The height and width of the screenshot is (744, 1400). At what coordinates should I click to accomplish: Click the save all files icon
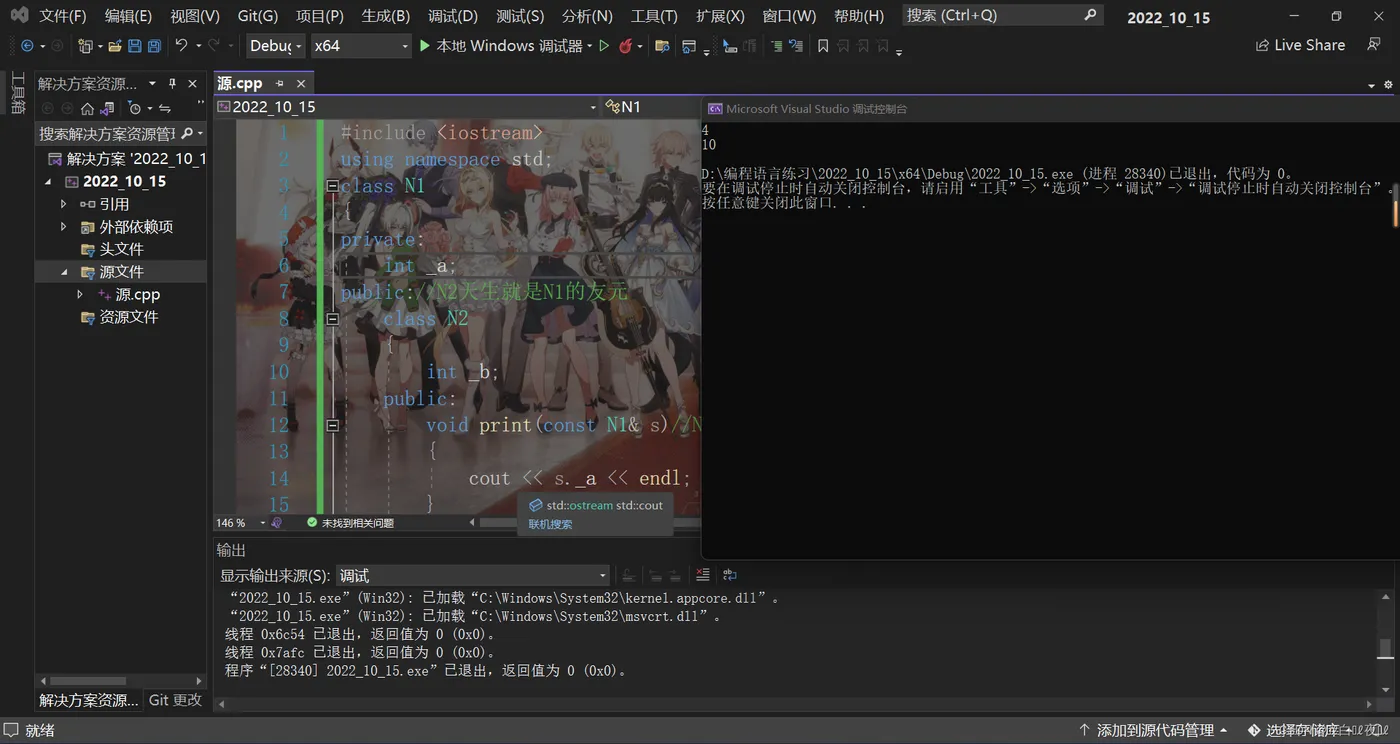coord(154,46)
